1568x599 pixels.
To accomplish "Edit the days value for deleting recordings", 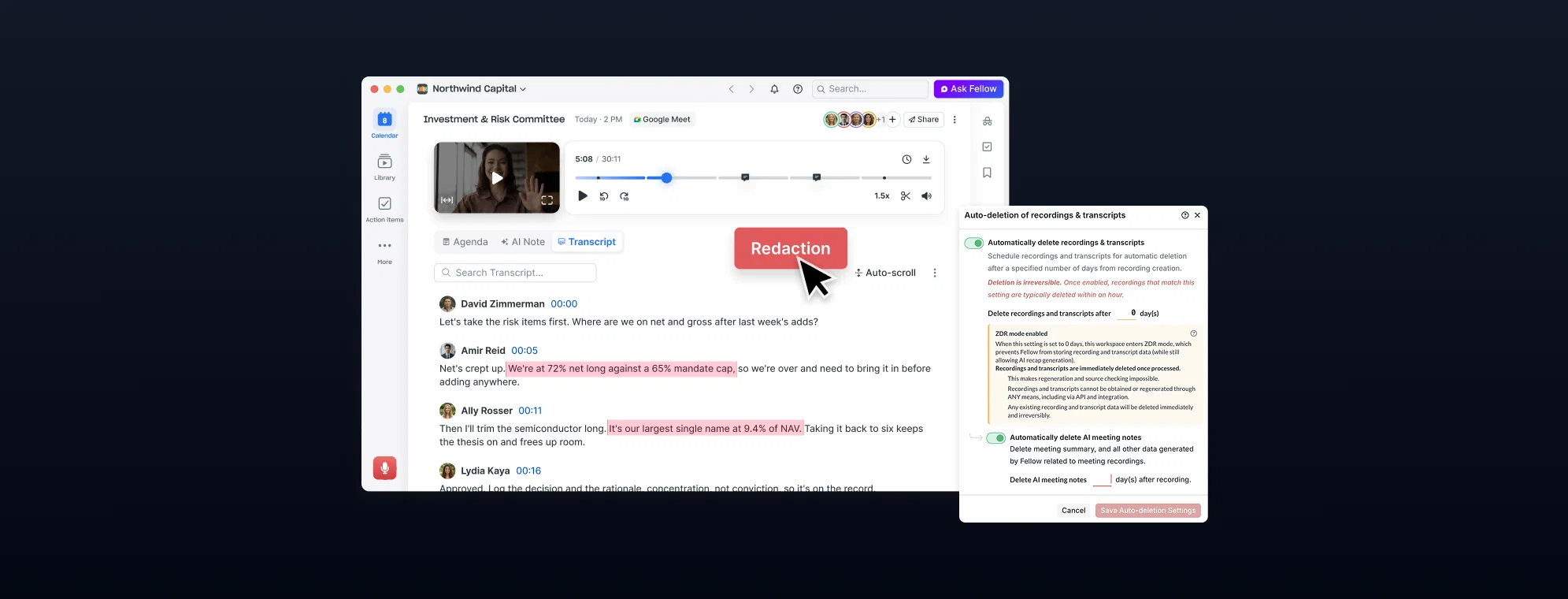I will point(1126,314).
